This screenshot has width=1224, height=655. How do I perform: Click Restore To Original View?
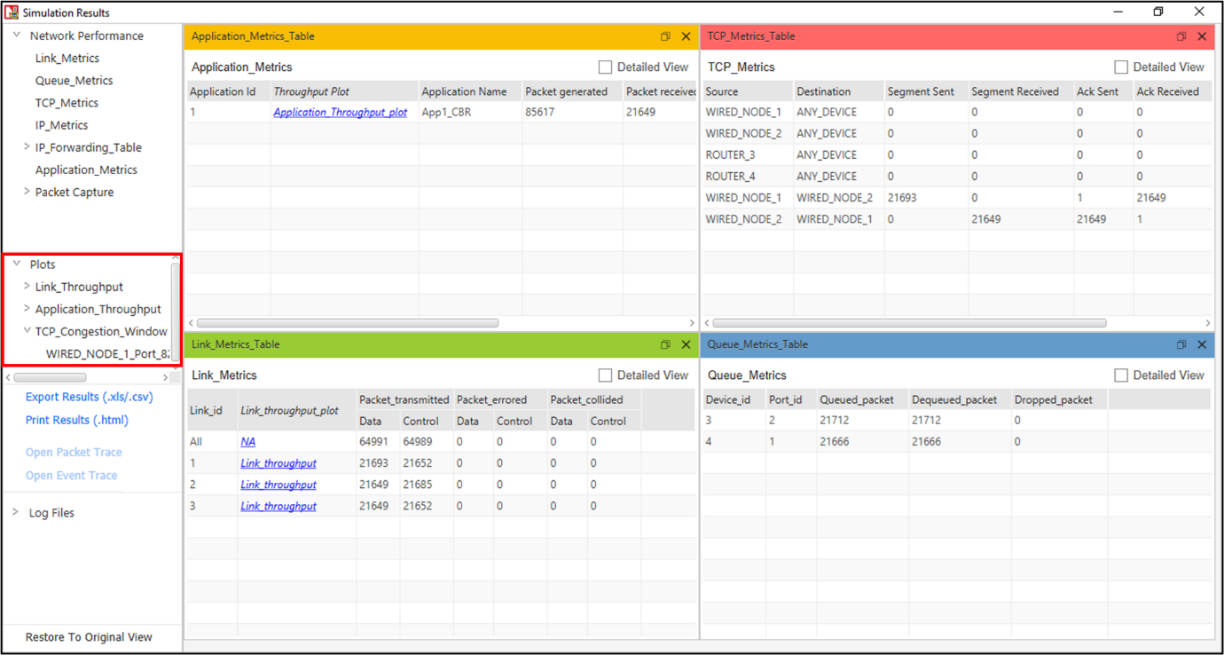coord(89,637)
